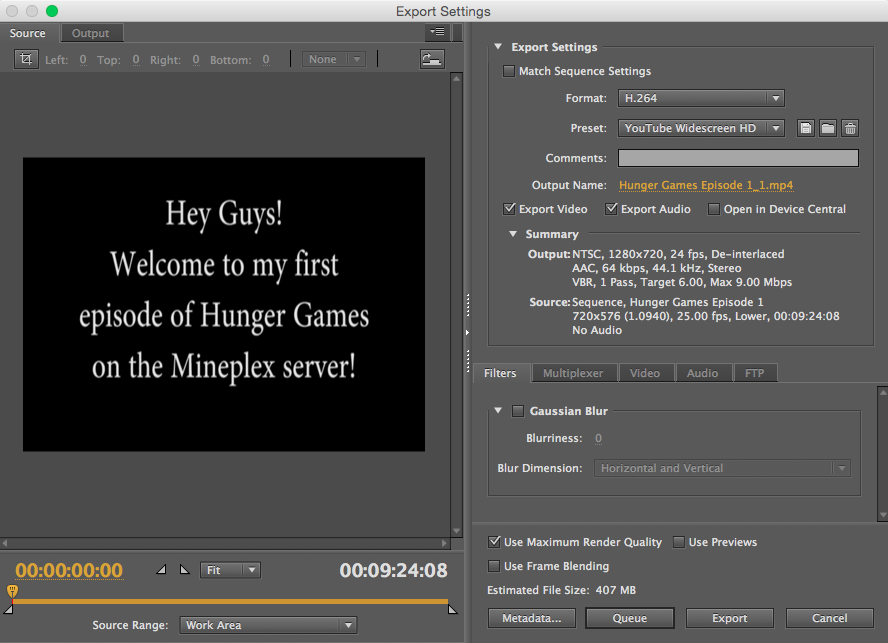Click the Blurriness value field
Viewport: 888px width, 643px height.
coord(598,438)
